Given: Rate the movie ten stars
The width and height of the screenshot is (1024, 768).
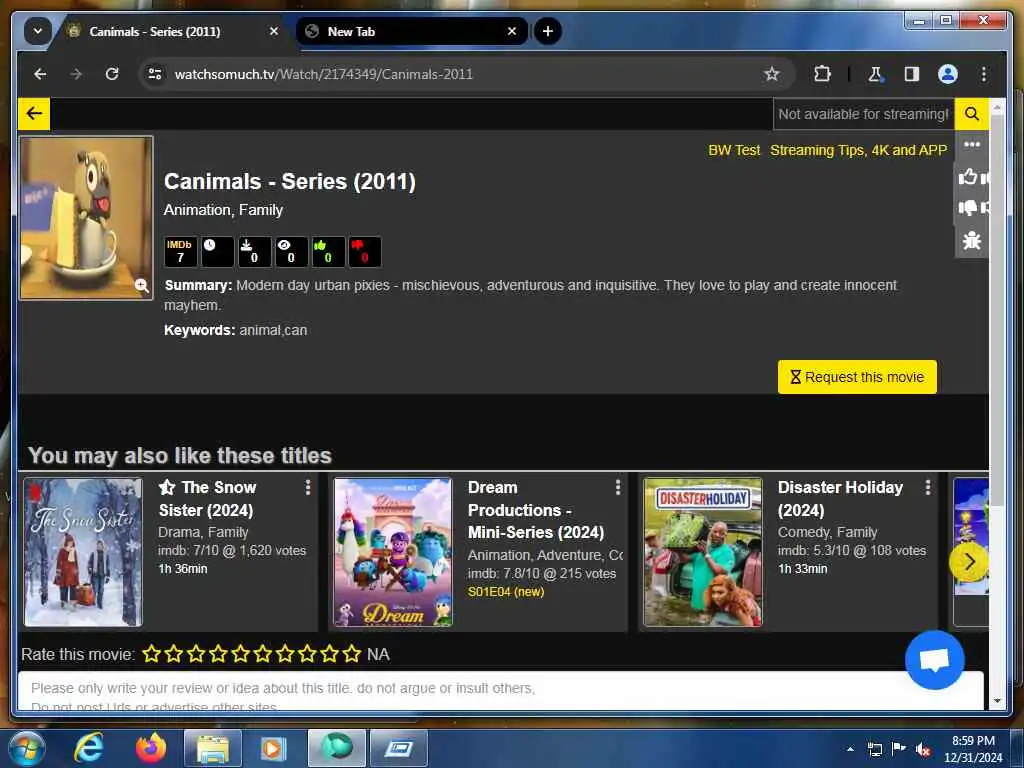Looking at the screenshot, I should (x=352, y=653).
